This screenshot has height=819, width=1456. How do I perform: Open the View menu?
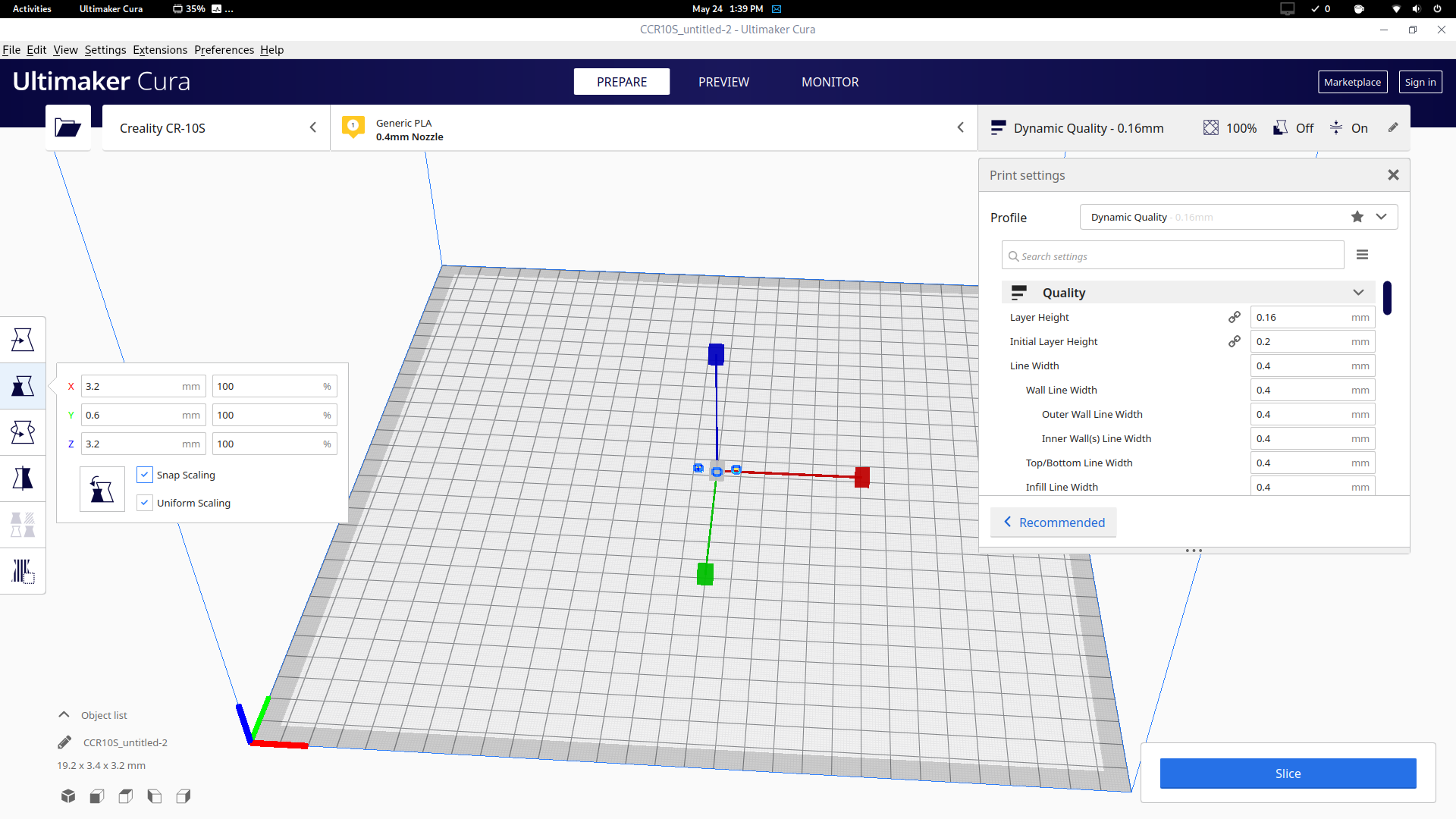(65, 50)
